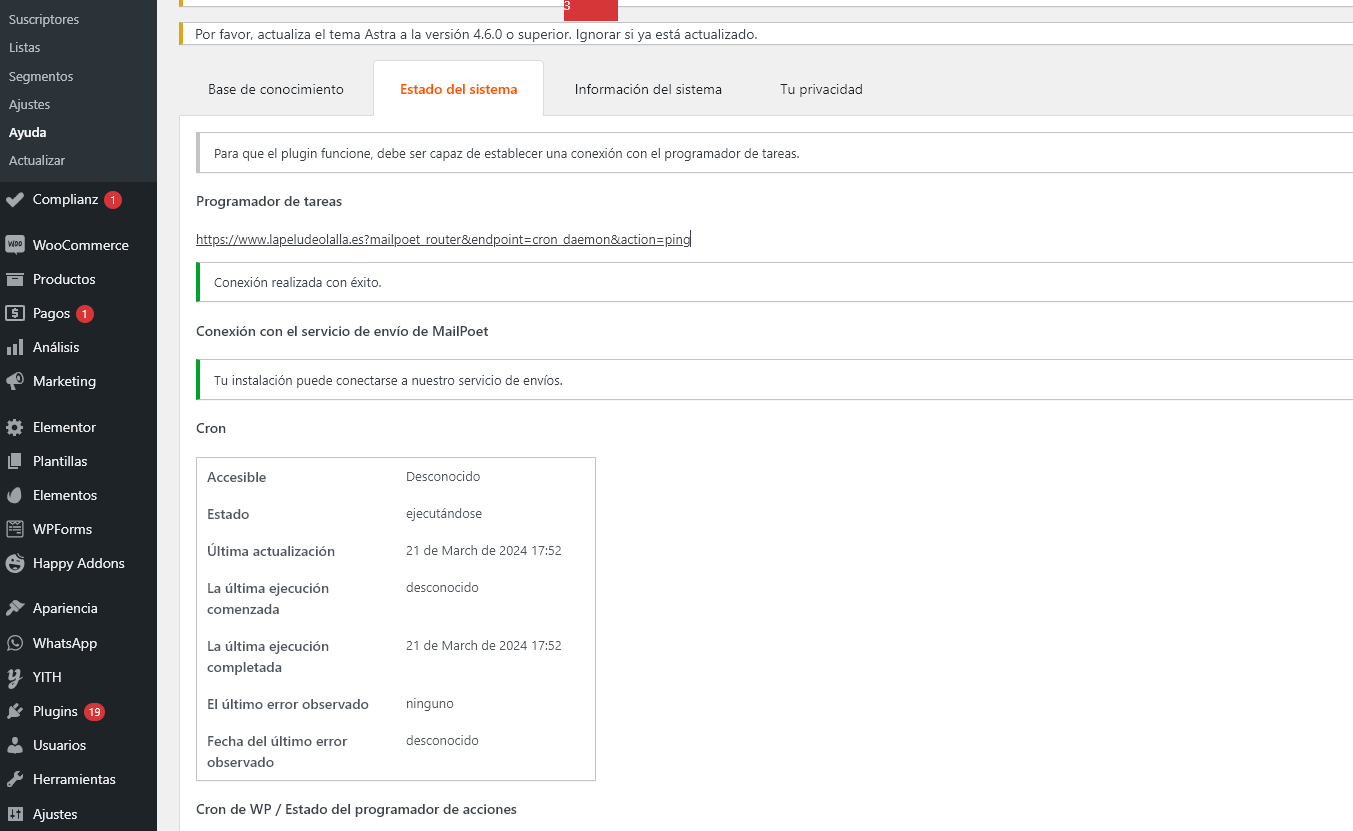
Task: Click the Pagos dollar icon
Action: 15,313
